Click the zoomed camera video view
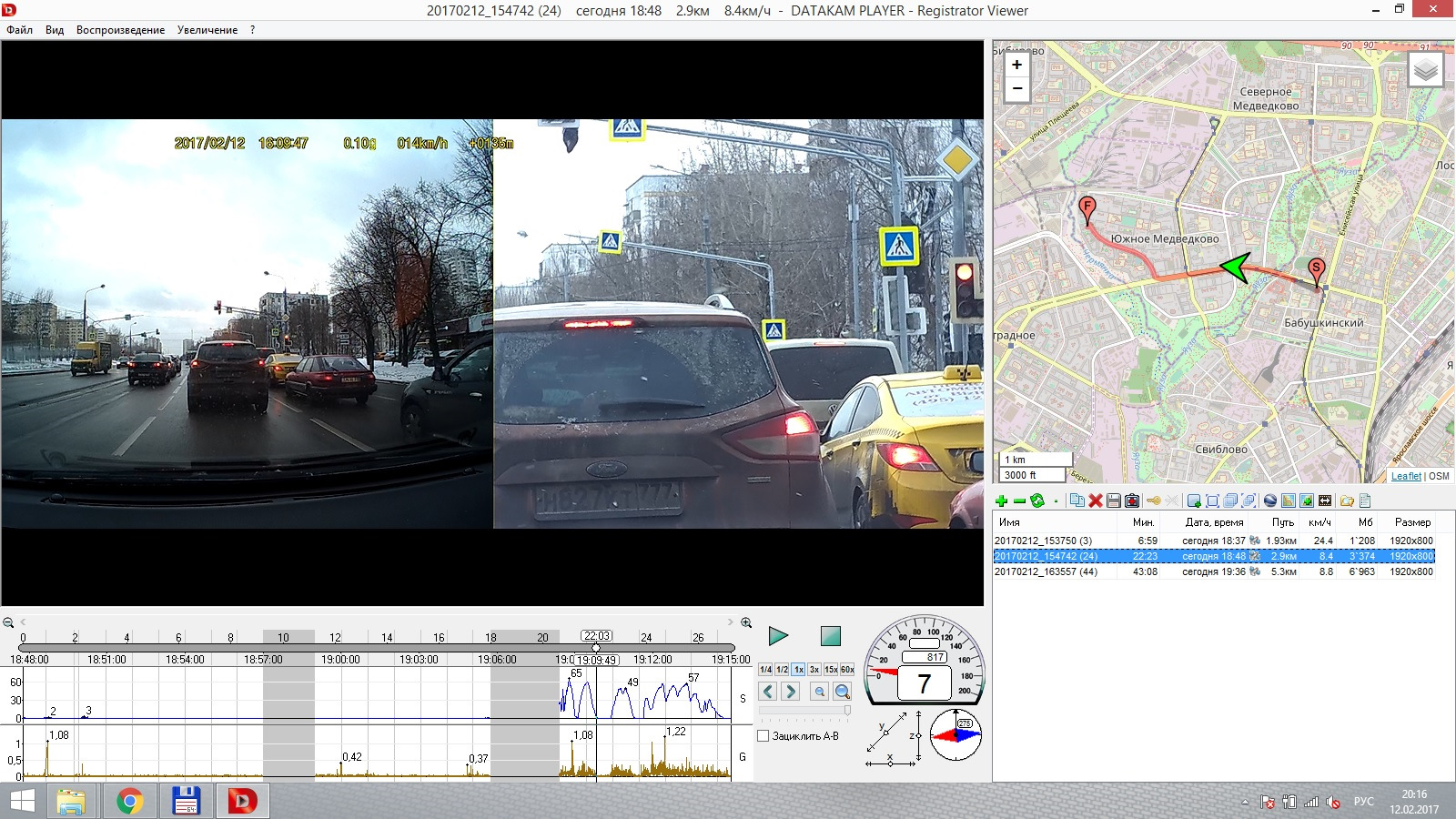 coord(738,323)
